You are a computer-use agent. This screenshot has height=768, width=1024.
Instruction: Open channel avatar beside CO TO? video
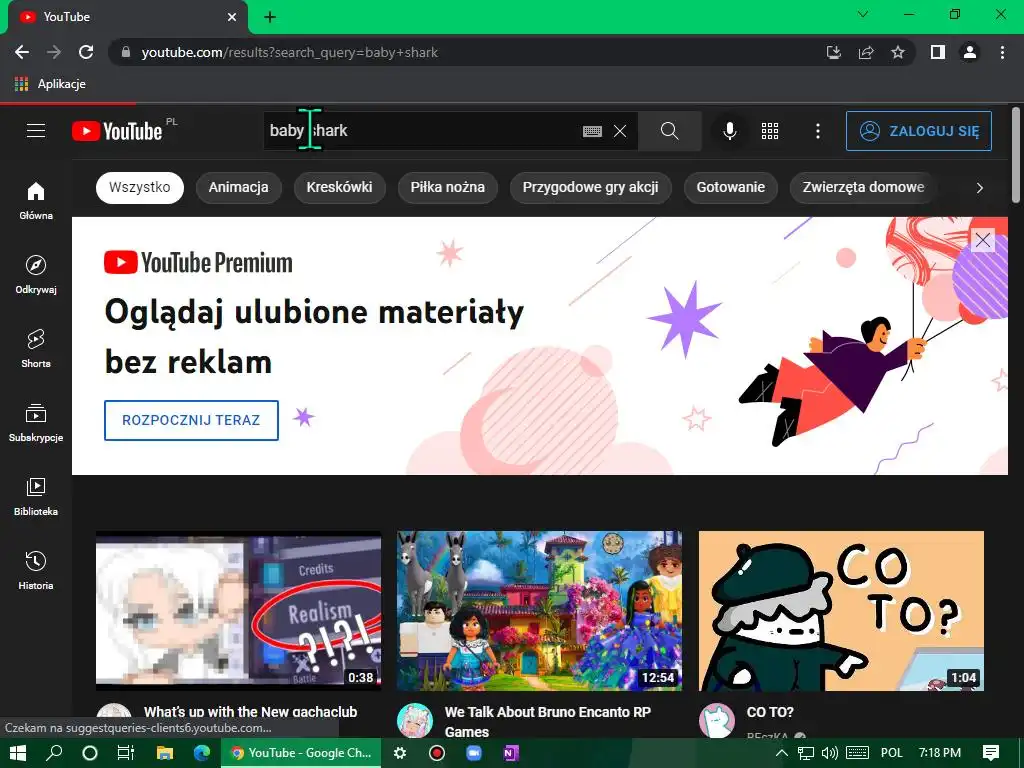pyautogui.click(x=716, y=720)
